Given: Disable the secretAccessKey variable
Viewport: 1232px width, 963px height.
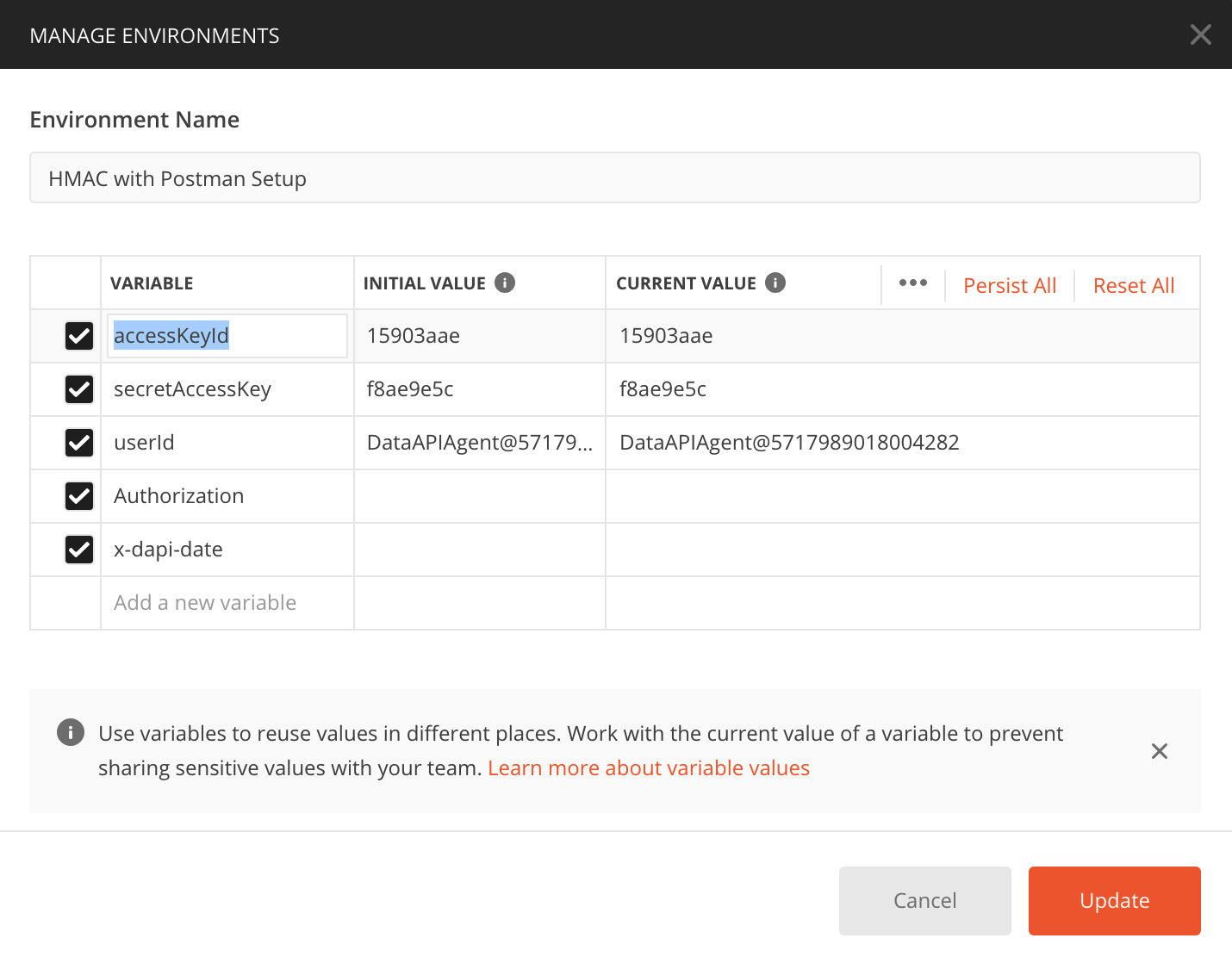Looking at the screenshot, I should pyautogui.click(x=78, y=389).
